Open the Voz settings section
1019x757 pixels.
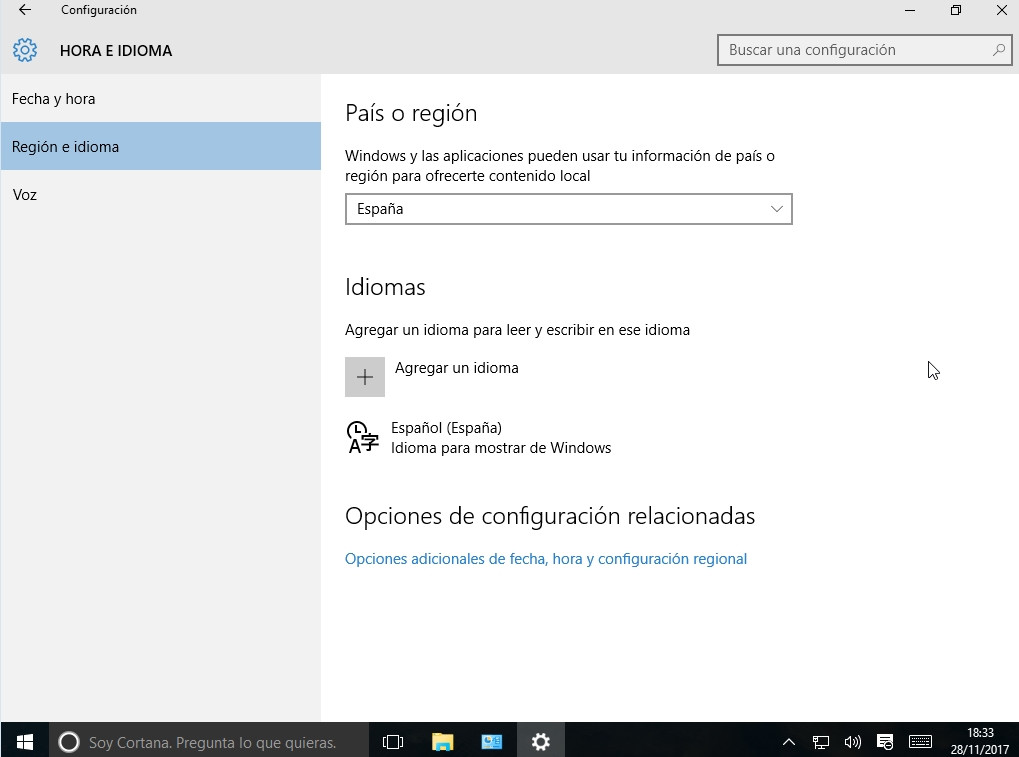[25, 195]
